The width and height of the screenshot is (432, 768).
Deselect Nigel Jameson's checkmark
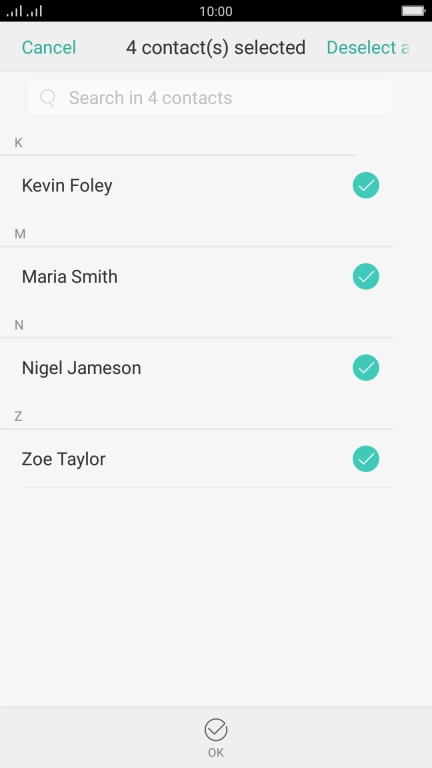coord(366,367)
